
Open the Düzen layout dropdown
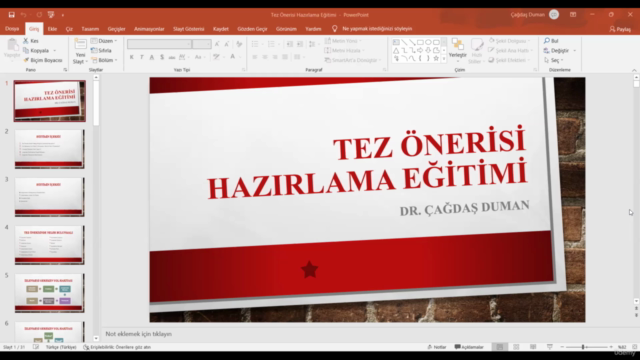(104, 41)
